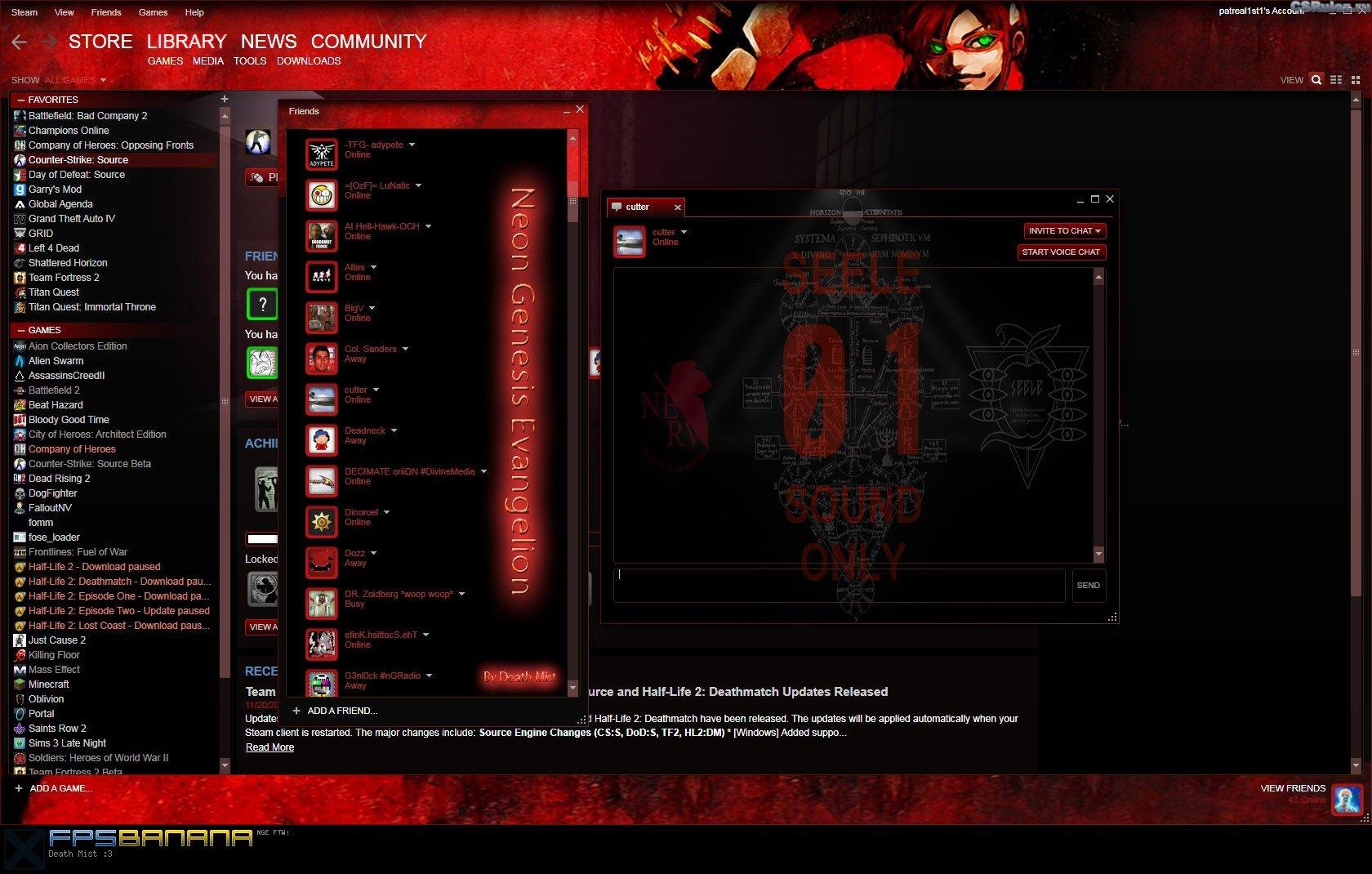Click the chat message input field
This screenshot has height=874, width=1372.
click(839, 585)
